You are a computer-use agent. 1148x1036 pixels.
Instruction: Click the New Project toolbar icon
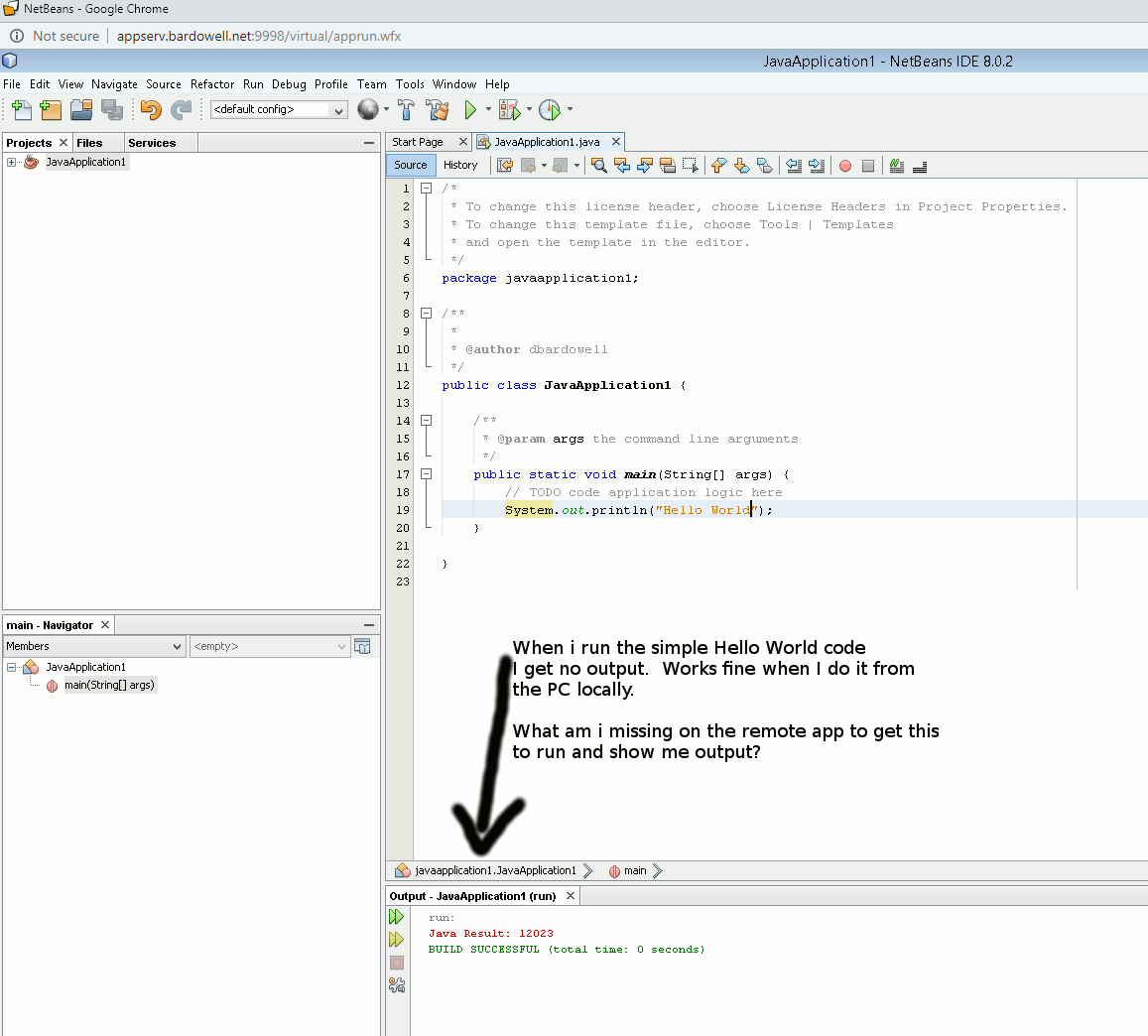[51, 110]
